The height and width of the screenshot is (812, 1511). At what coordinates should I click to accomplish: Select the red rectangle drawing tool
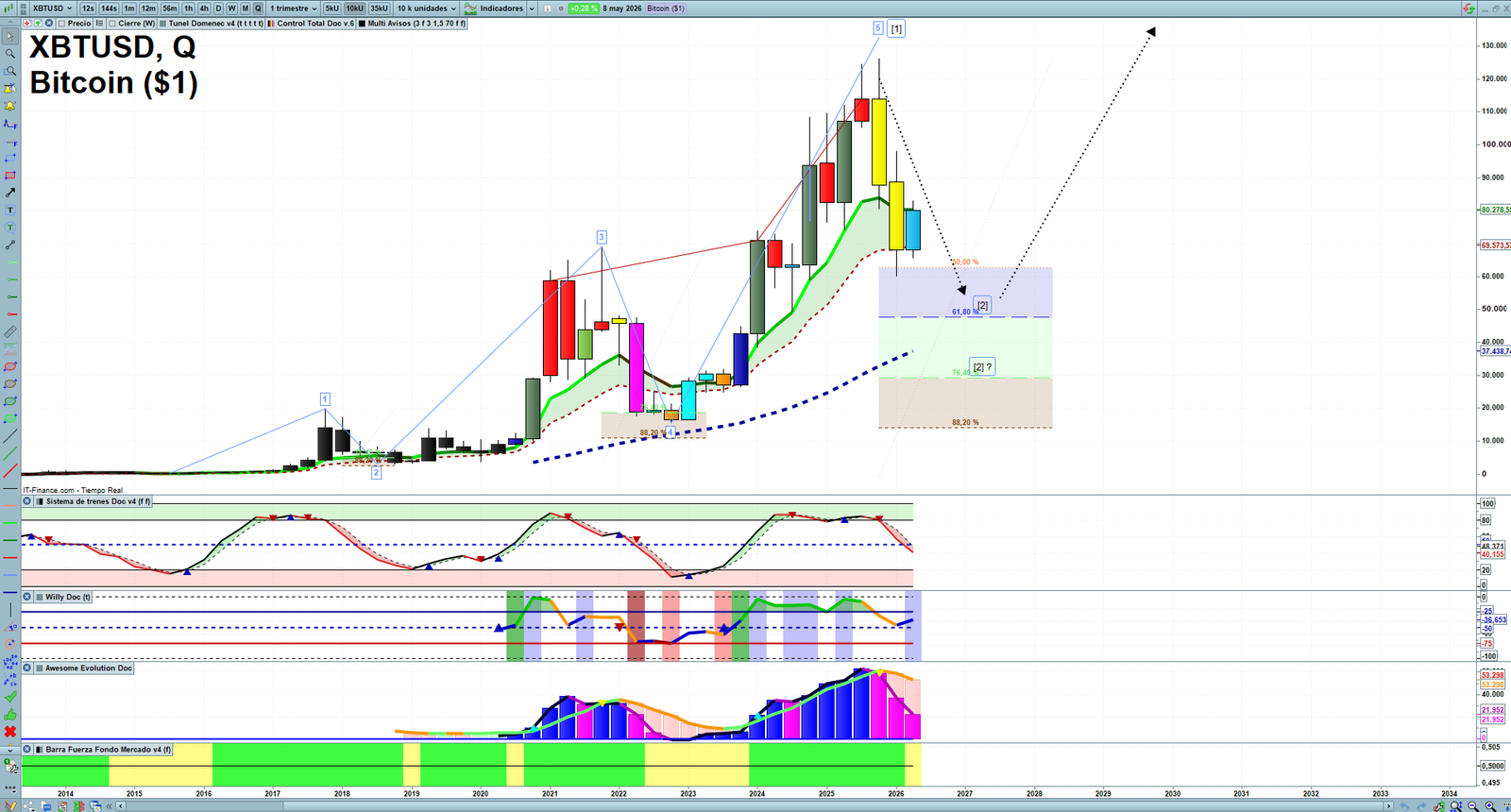[x=9, y=176]
